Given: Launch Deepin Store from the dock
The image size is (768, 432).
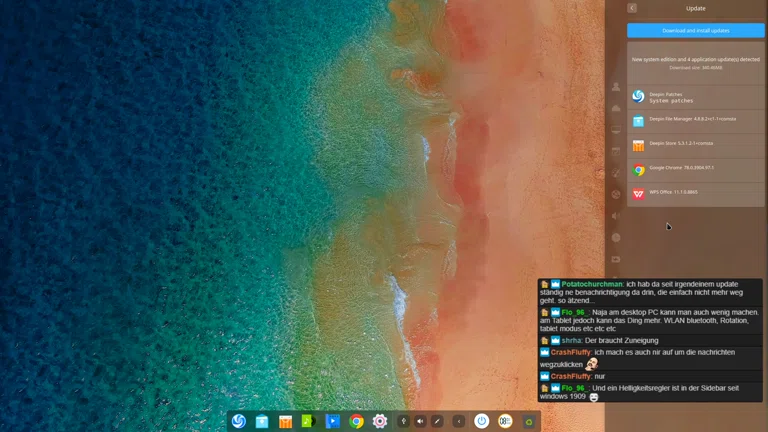Looking at the screenshot, I should (286, 421).
